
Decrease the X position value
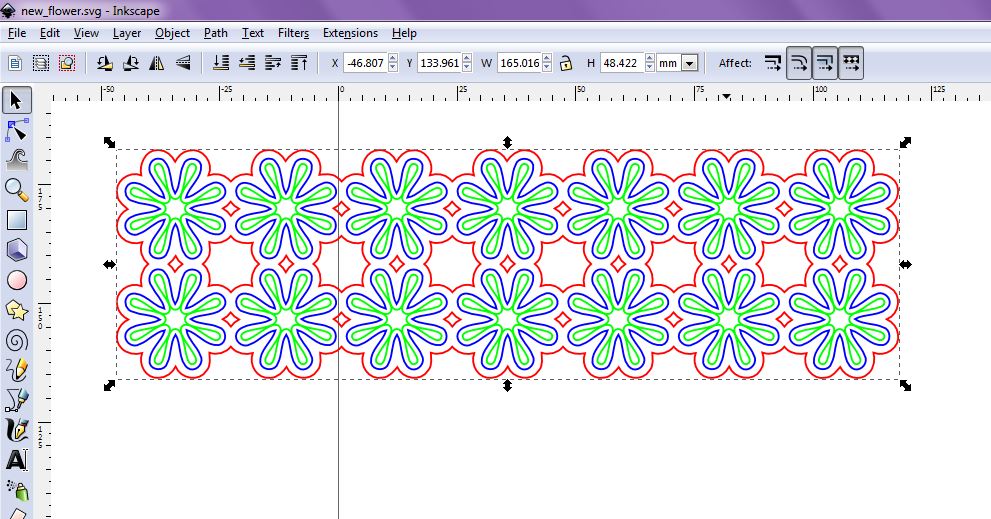coord(393,67)
